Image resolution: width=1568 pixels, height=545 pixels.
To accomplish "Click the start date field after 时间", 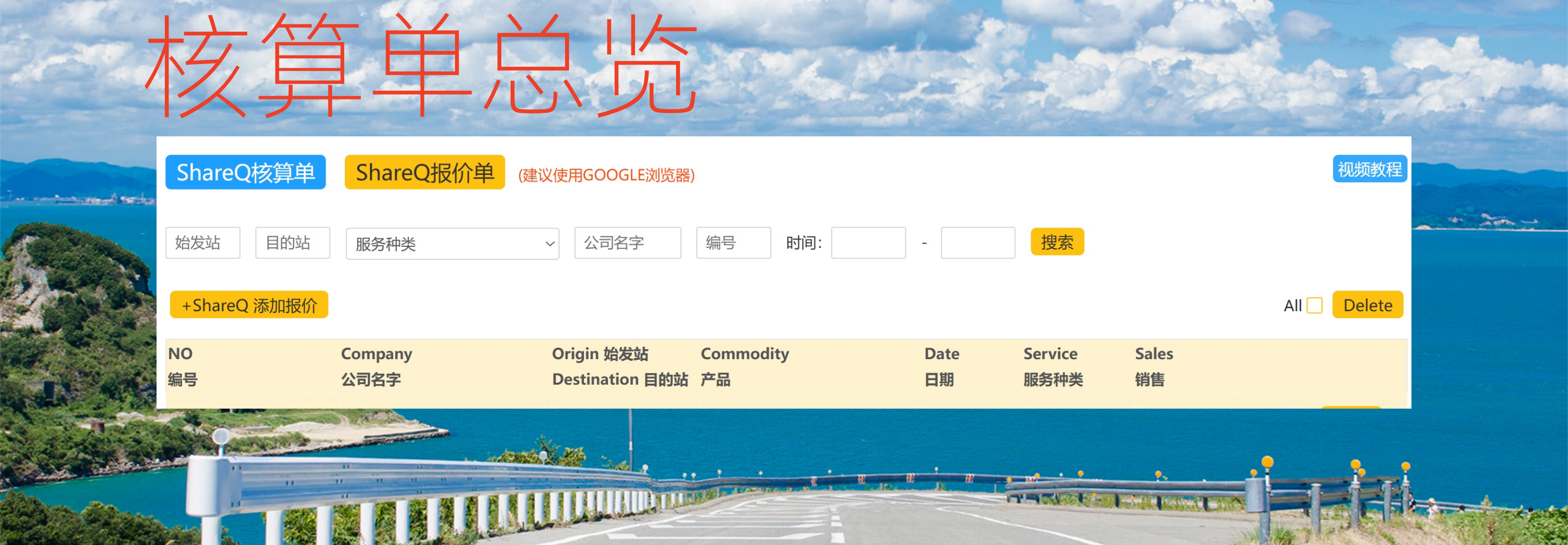I will coord(868,243).
